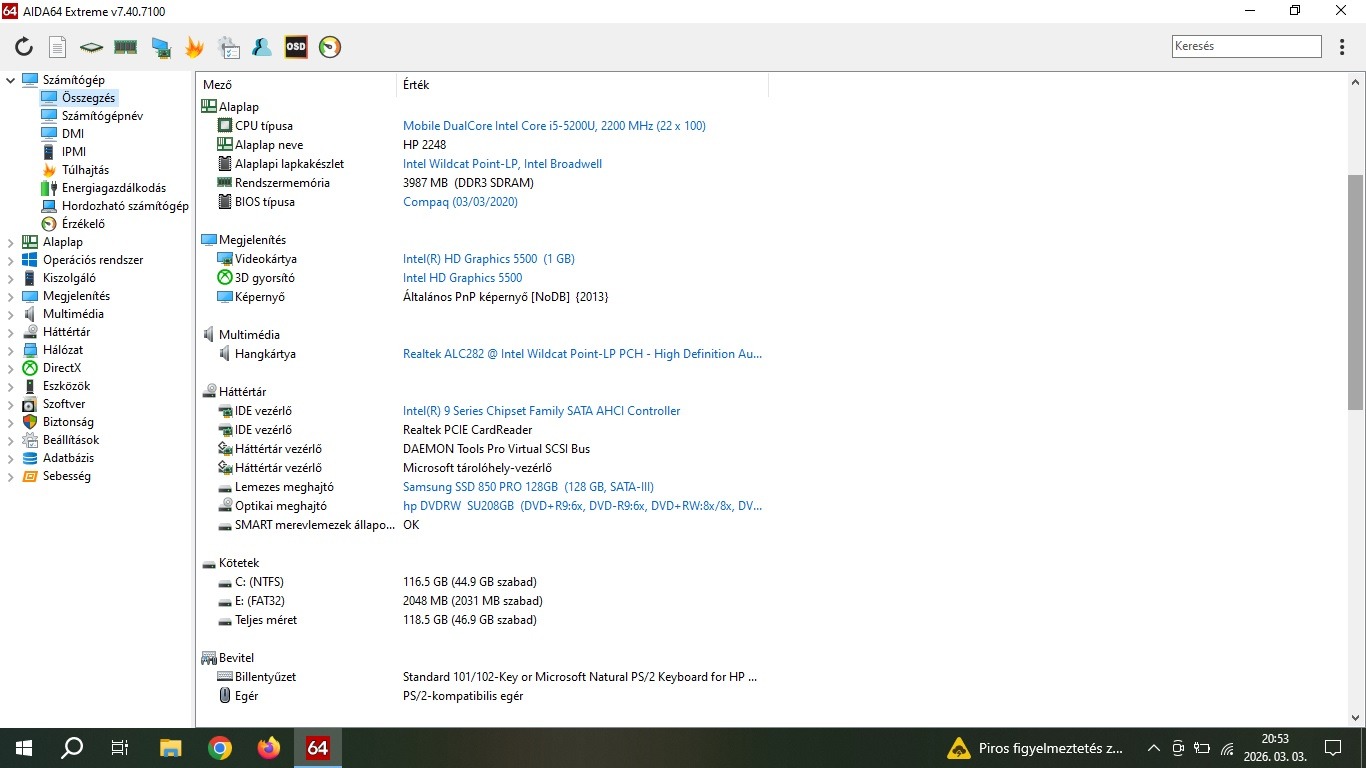Expand the Megjelenítés tree node

[11, 296]
